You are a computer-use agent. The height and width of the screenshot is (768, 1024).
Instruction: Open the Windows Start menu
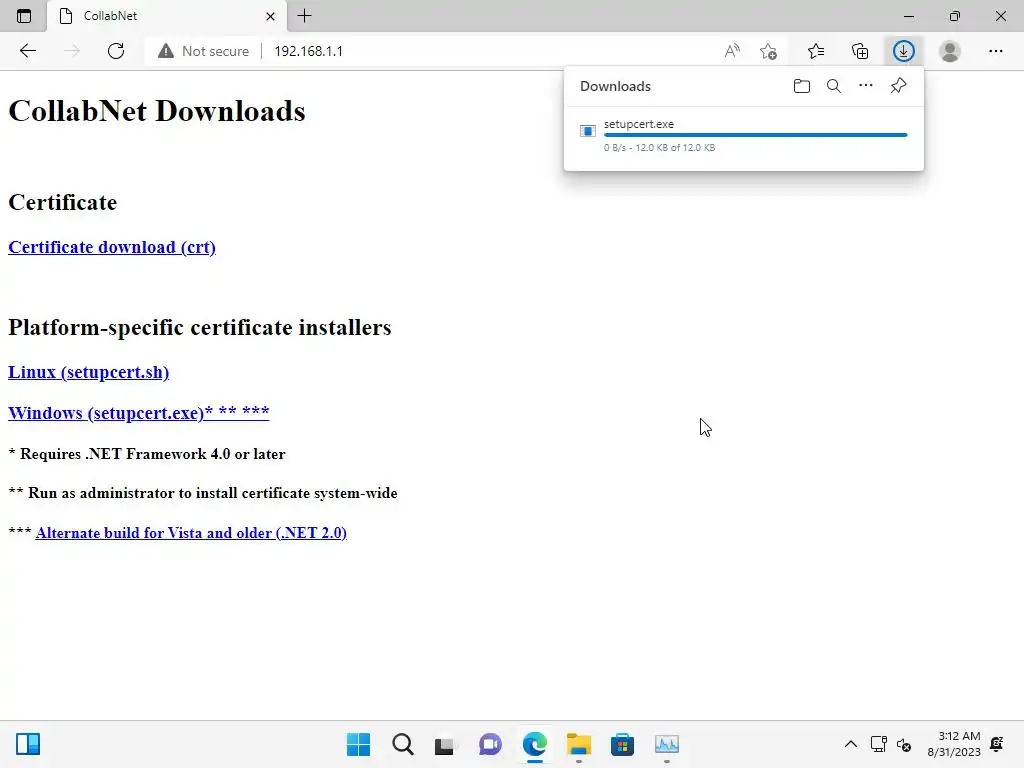(359, 744)
